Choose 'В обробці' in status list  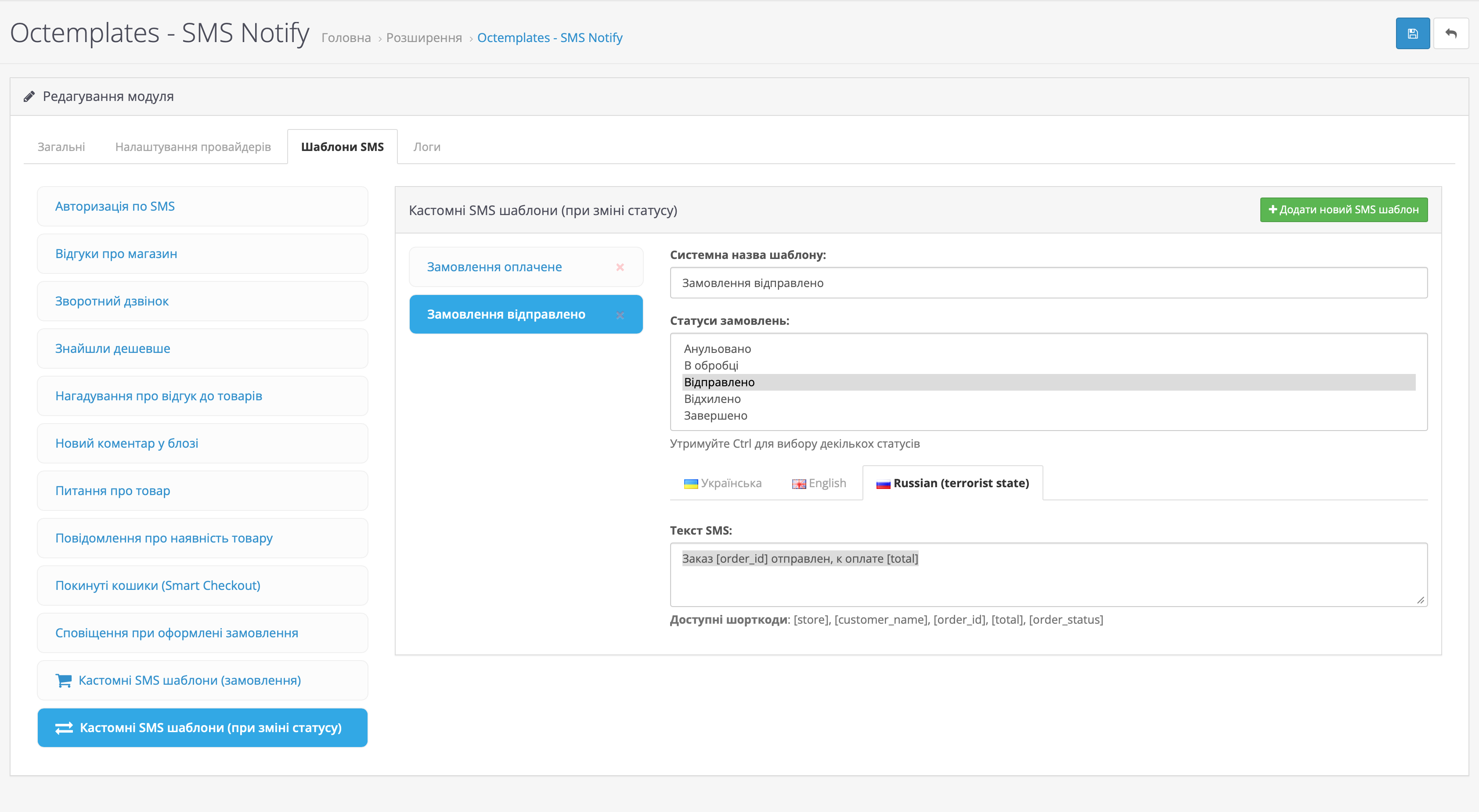click(x=711, y=366)
